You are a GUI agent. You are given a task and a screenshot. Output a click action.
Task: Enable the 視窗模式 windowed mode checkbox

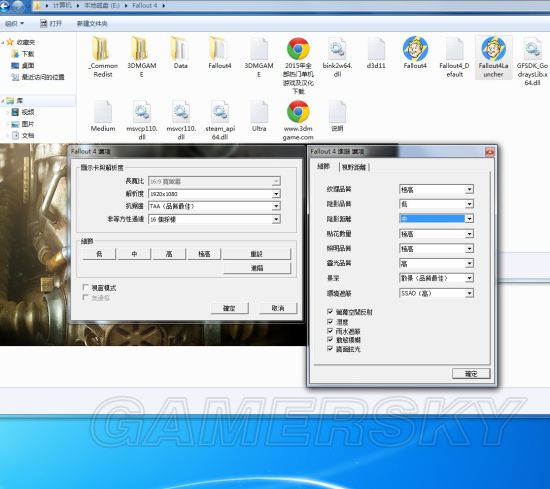86,288
